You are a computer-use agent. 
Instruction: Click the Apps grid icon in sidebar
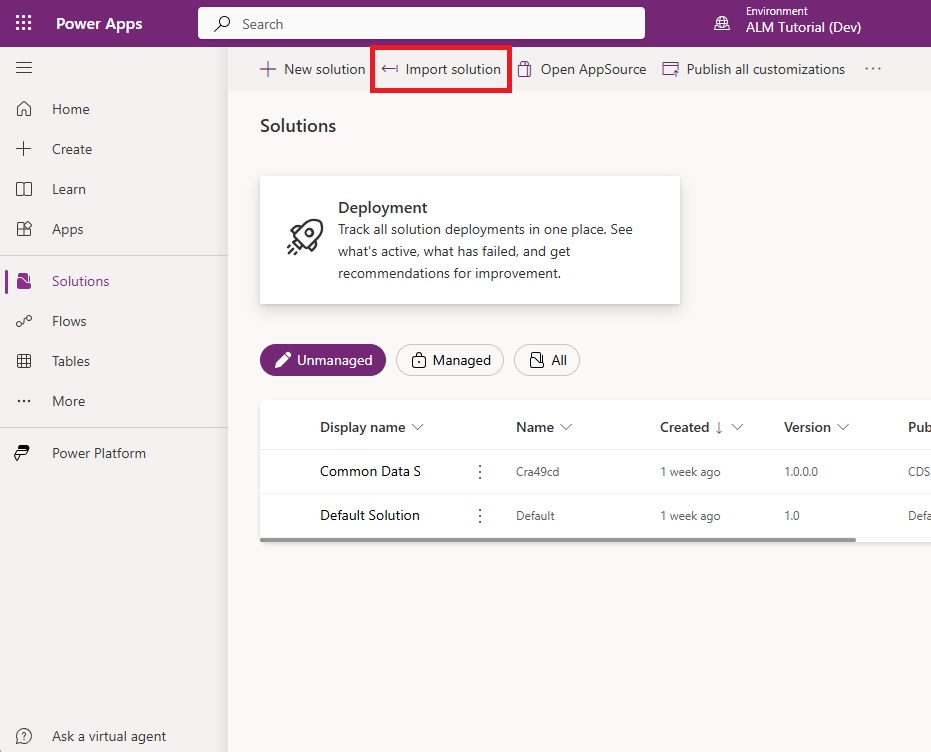[24, 229]
